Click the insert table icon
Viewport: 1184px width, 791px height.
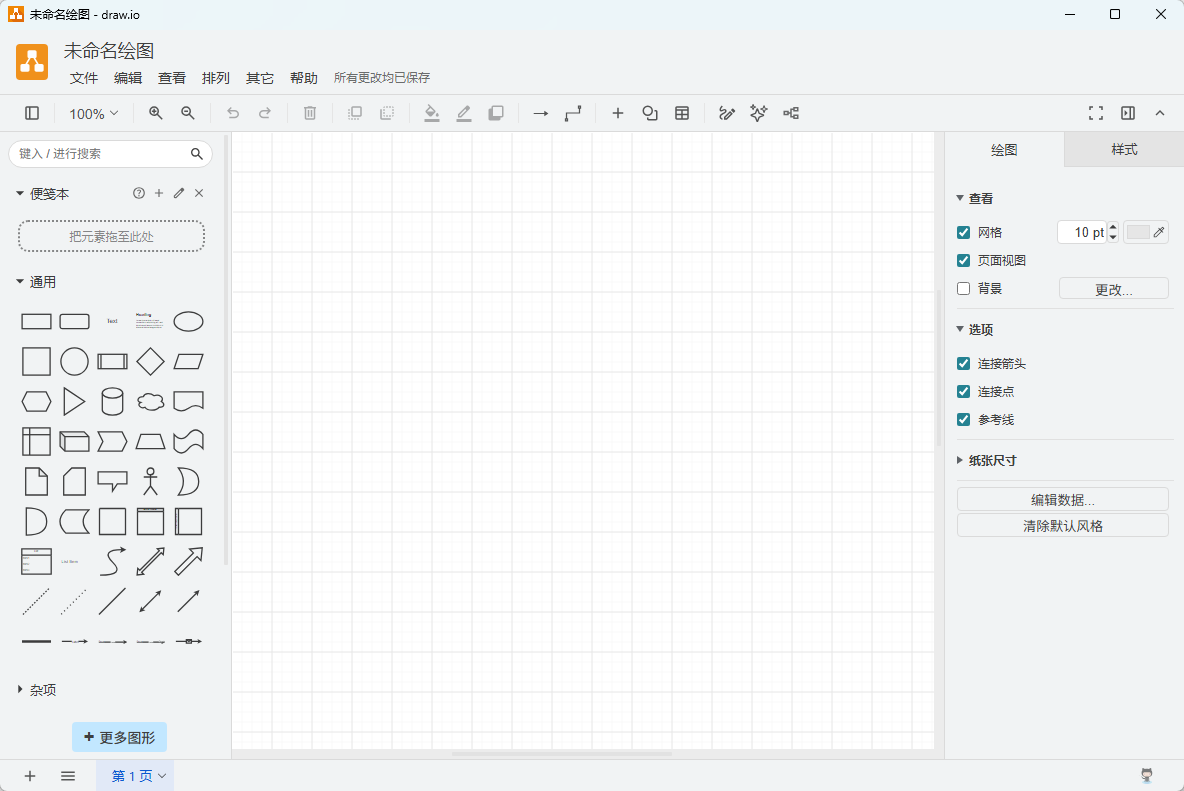(x=682, y=113)
